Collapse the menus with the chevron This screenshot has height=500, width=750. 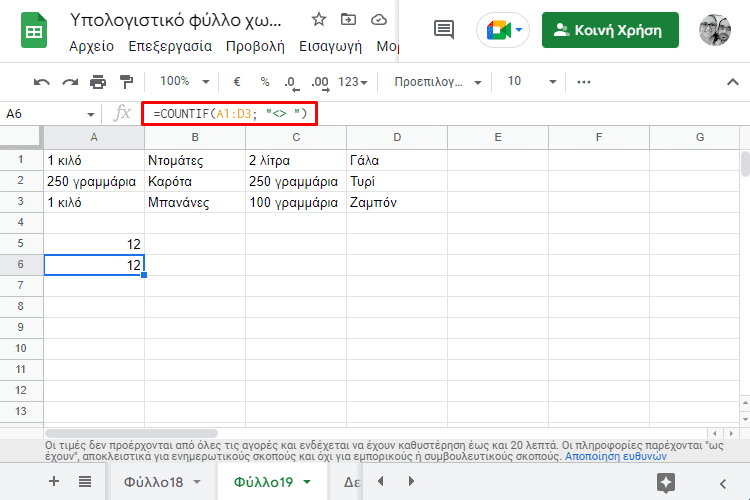[732, 82]
